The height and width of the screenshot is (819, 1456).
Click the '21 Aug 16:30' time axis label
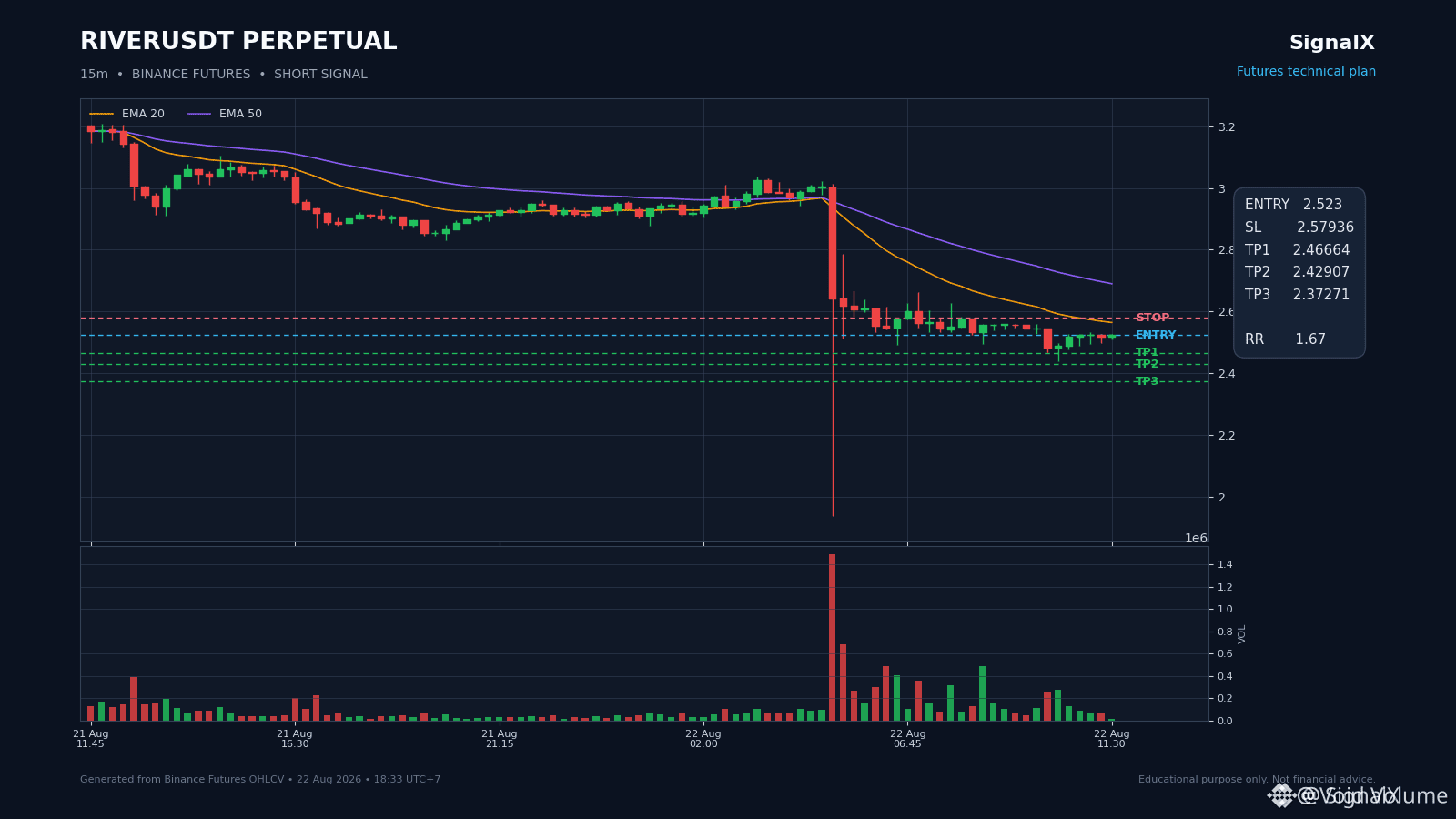click(295, 739)
